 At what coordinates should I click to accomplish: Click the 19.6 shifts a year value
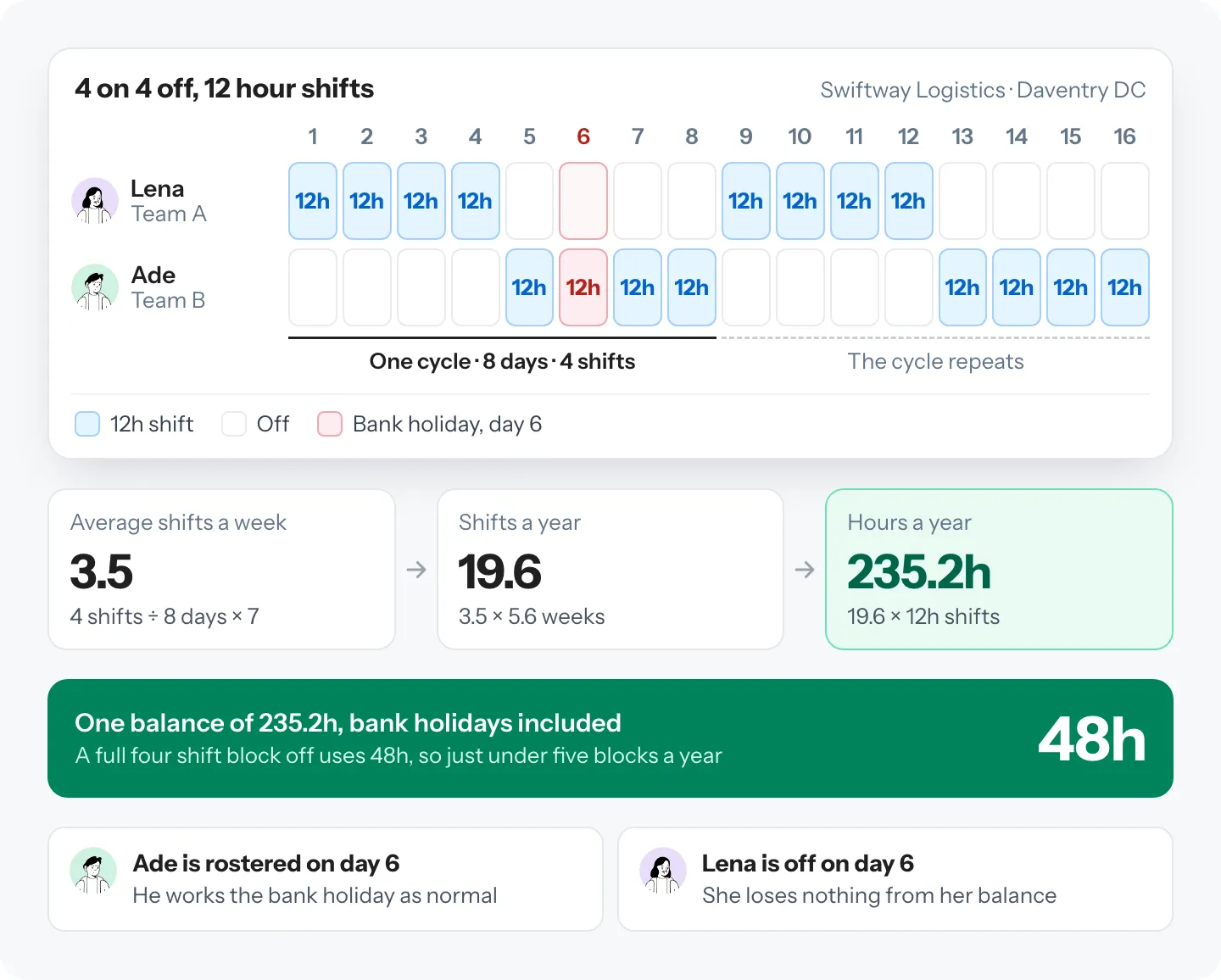[499, 571]
